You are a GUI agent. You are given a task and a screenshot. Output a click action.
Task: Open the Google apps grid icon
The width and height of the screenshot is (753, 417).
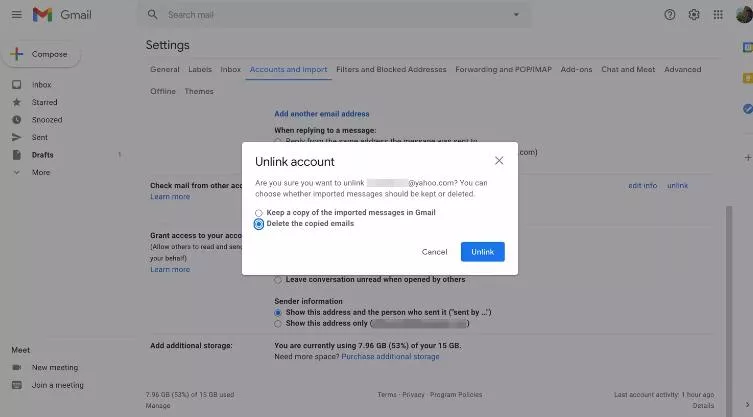click(718, 15)
